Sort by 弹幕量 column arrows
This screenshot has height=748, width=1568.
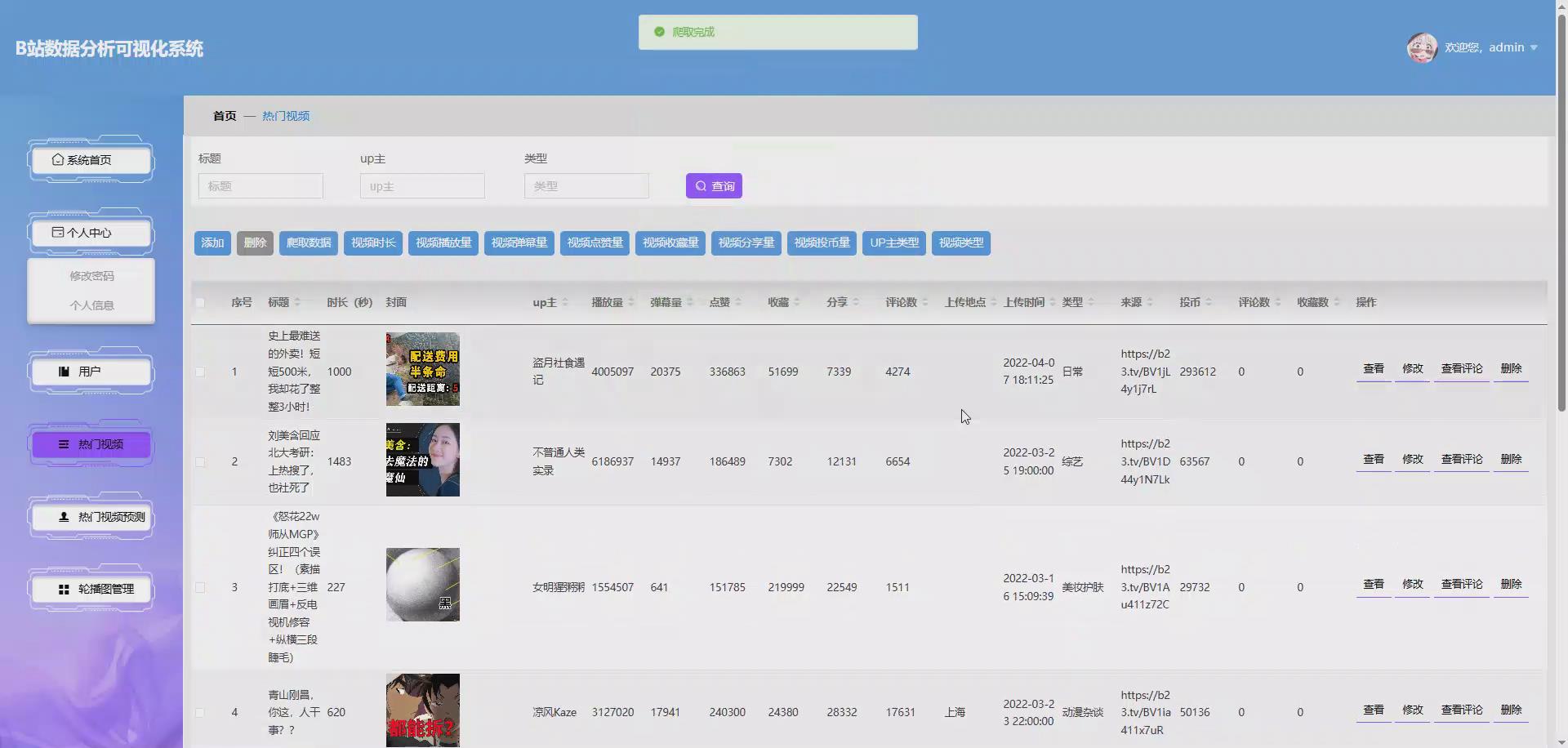[x=690, y=302]
